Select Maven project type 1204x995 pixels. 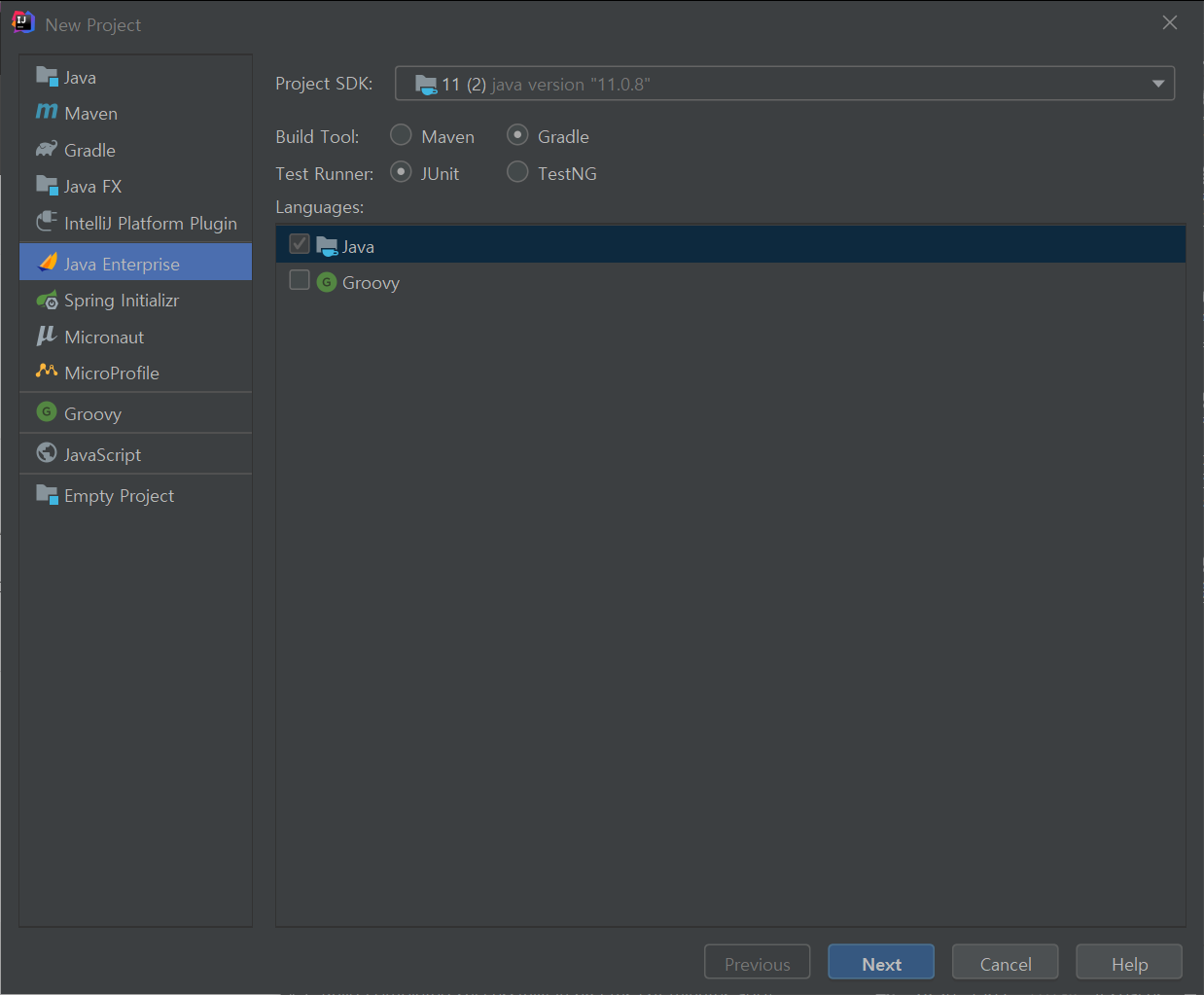tap(135, 113)
